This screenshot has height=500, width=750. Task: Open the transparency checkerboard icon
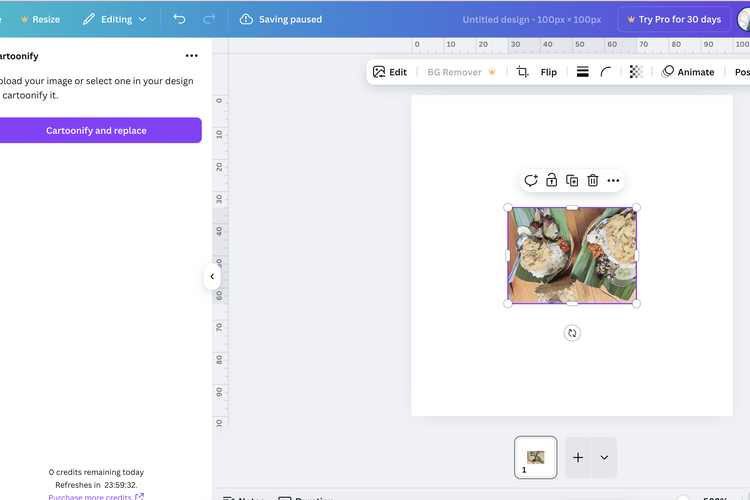[x=636, y=72]
